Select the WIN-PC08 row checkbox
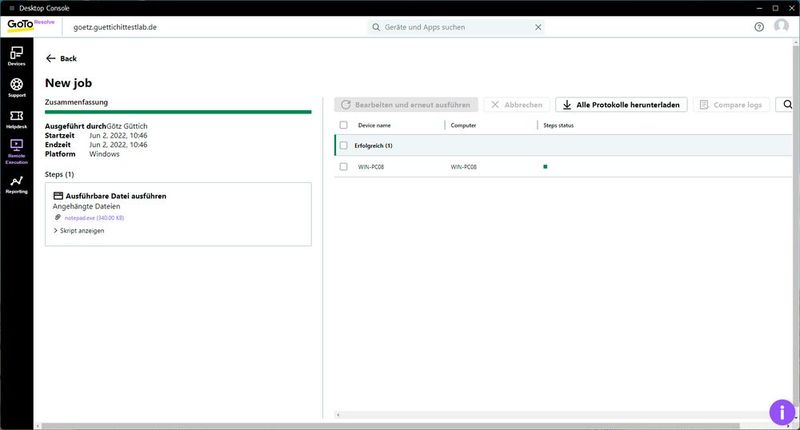800x430 pixels. click(344, 166)
